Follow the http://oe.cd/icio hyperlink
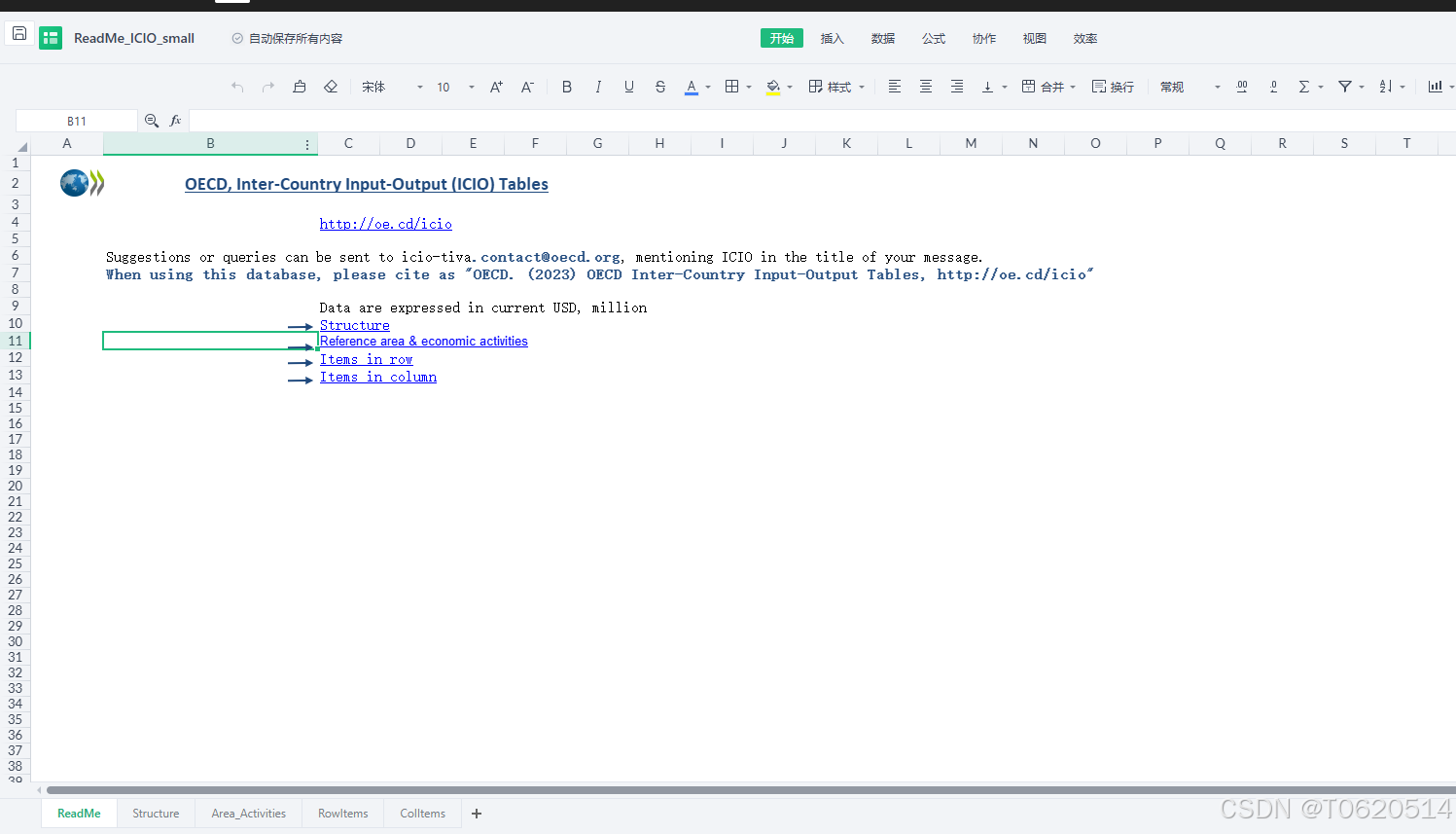This screenshot has height=834, width=1456. click(x=386, y=224)
